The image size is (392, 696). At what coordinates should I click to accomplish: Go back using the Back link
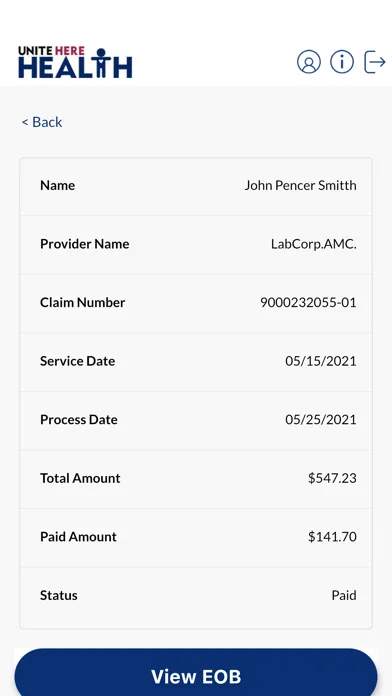pyautogui.click(x=42, y=122)
